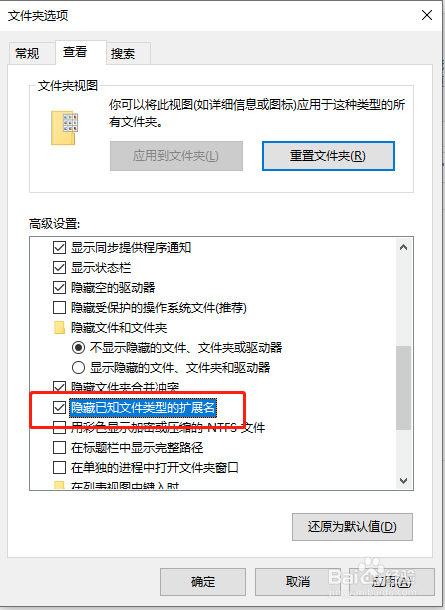
Task: Open the 搜索 tab
Action: tap(123, 53)
